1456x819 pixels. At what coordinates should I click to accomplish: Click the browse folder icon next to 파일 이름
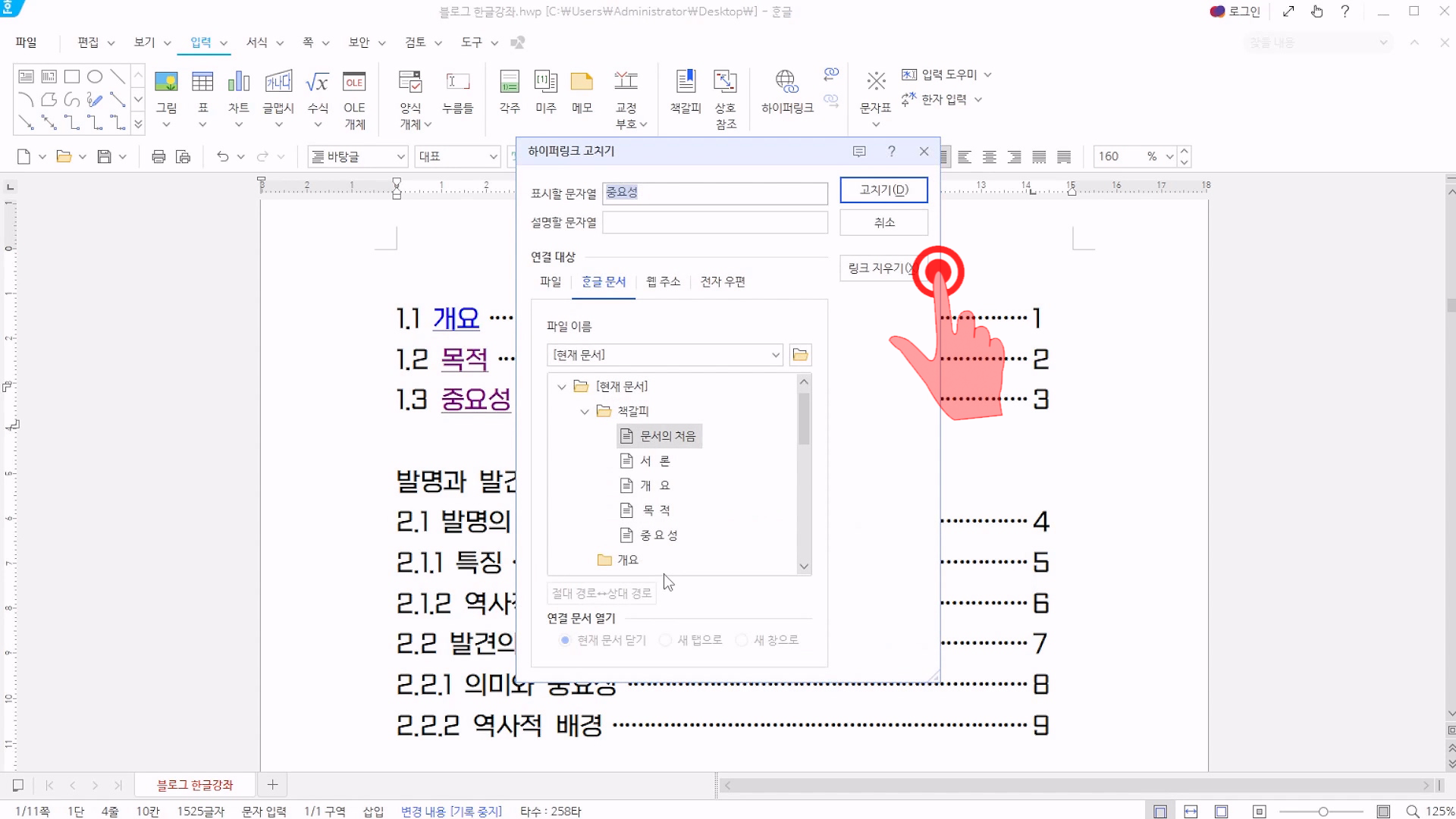pyautogui.click(x=800, y=355)
